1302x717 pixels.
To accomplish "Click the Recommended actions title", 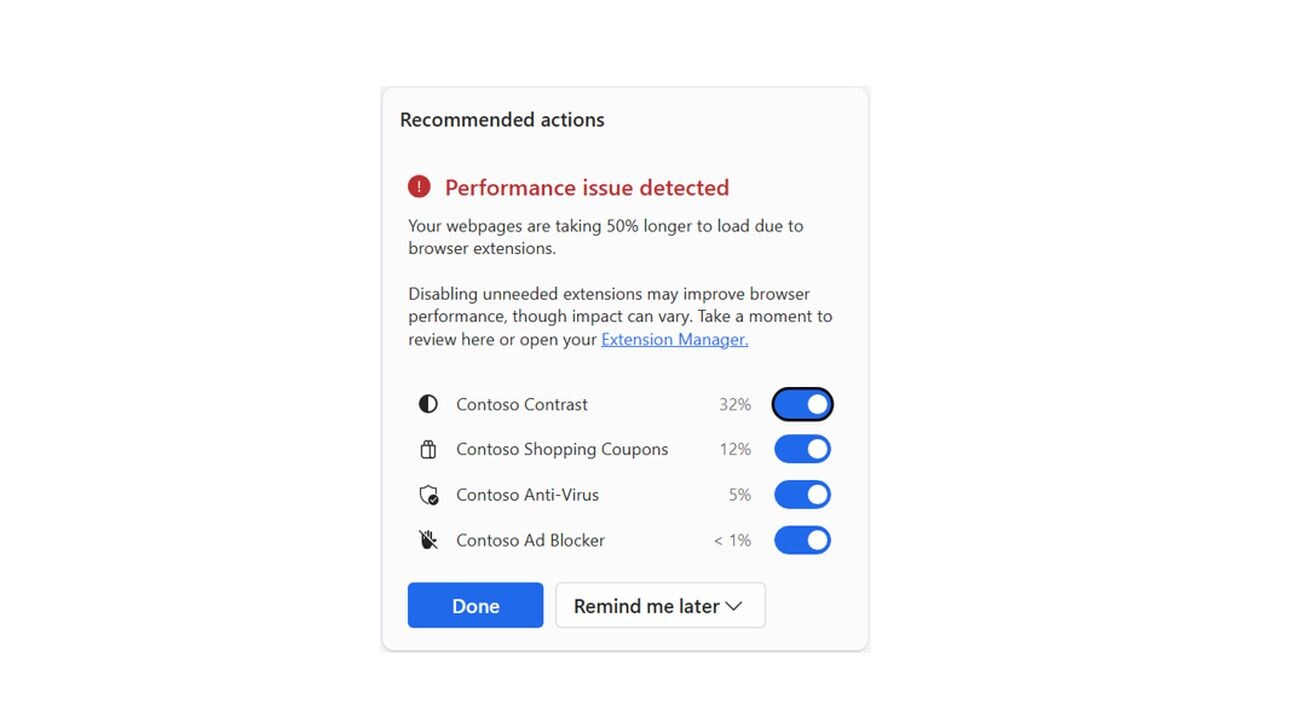I will click(502, 120).
